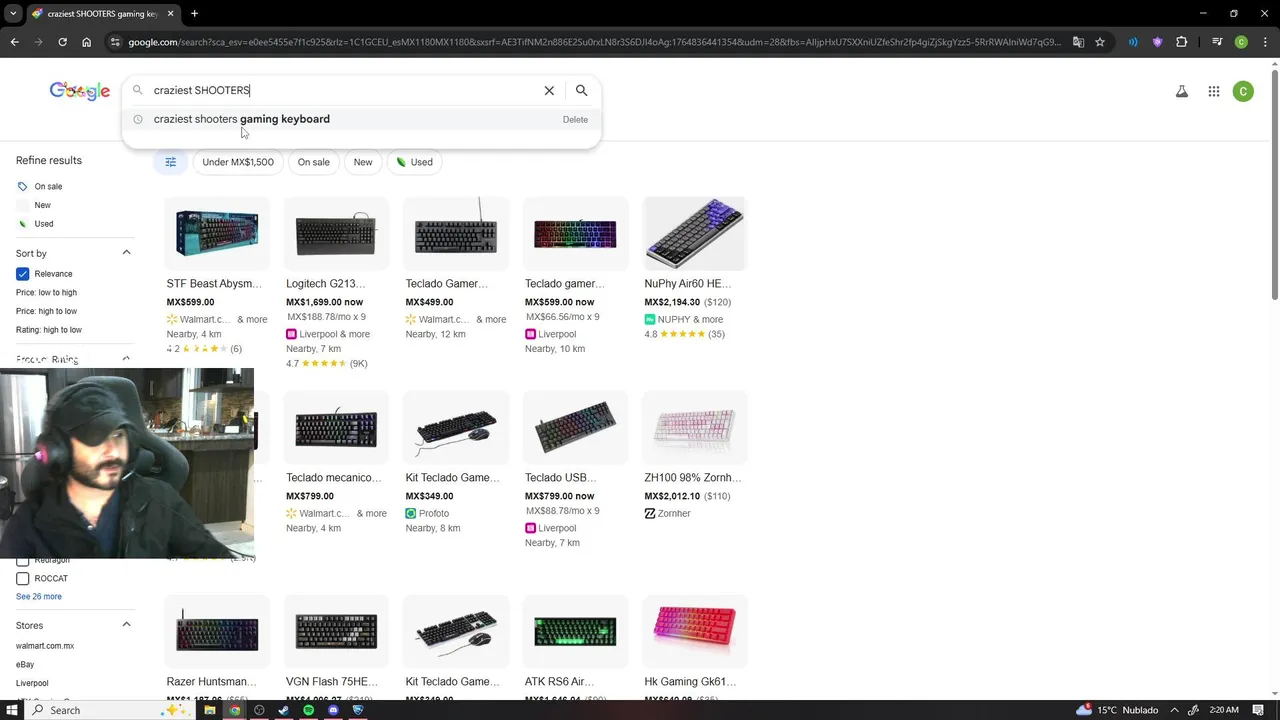The width and height of the screenshot is (1280, 720).
Task: Collapse the Product Rating section
Action: 126,359
